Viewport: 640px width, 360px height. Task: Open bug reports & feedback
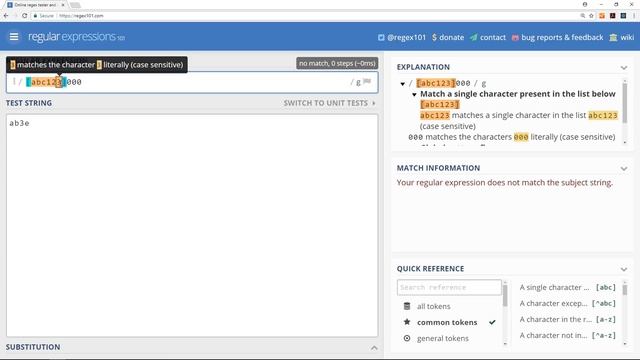(x=558, y=37)
